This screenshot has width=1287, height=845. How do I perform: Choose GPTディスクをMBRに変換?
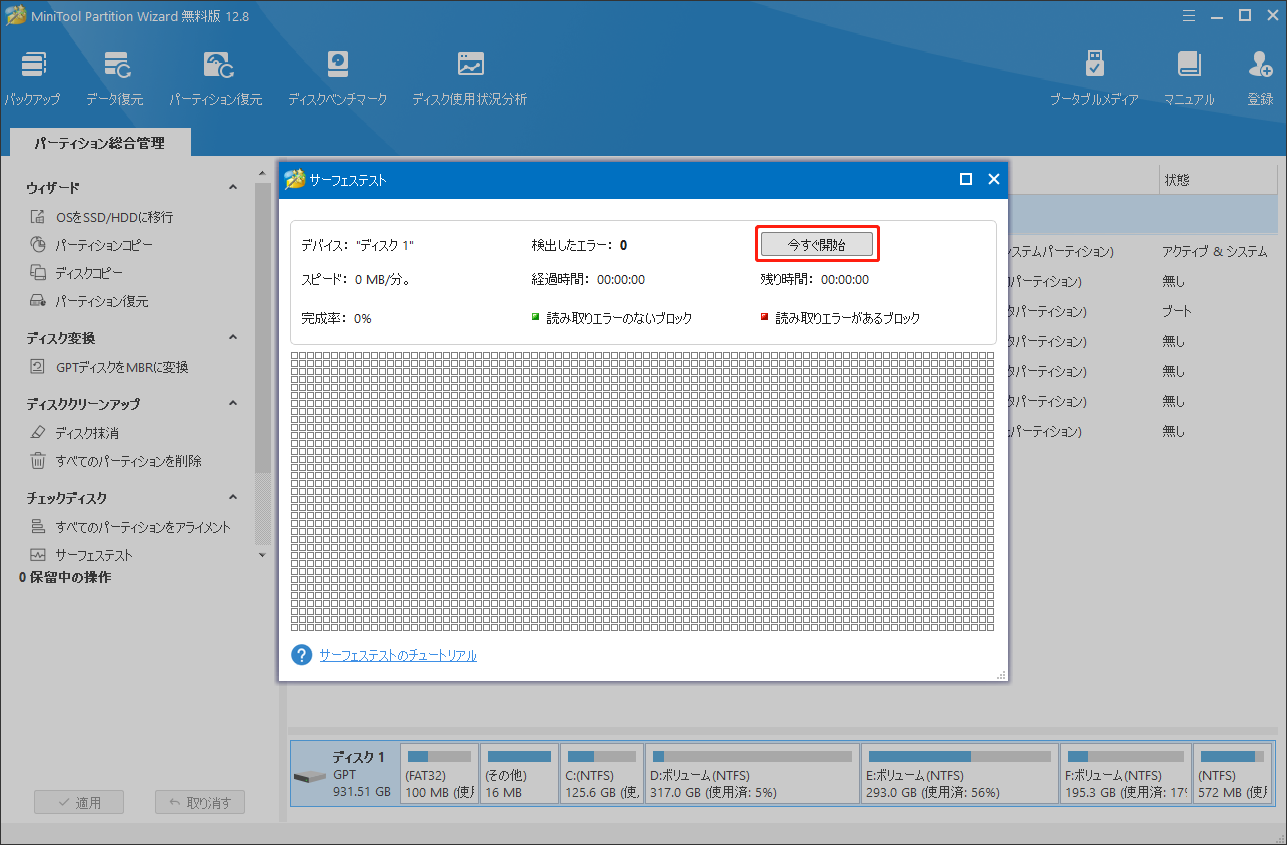[x=109, y=367]
